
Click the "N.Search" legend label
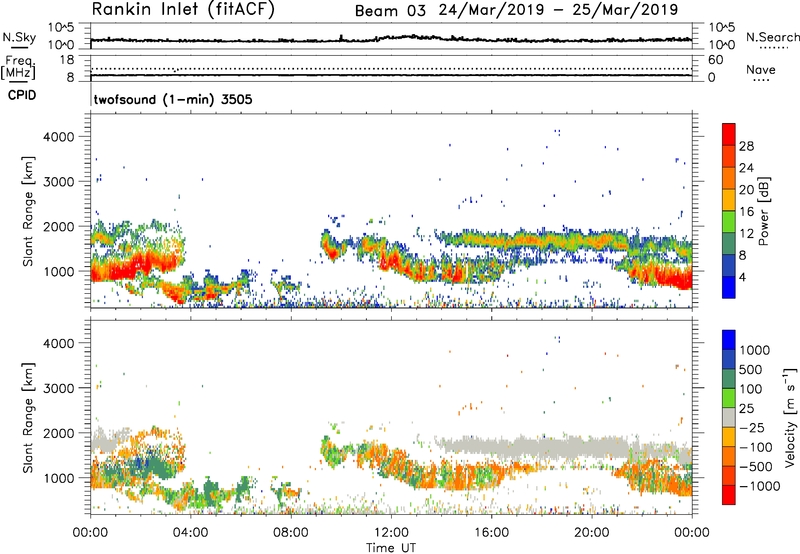point(772,37)
